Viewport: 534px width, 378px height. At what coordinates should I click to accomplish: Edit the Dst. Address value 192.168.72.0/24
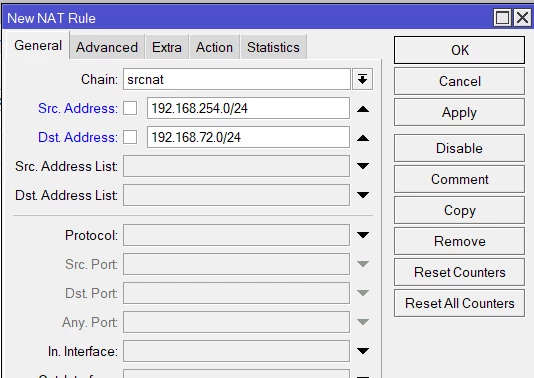248,137
